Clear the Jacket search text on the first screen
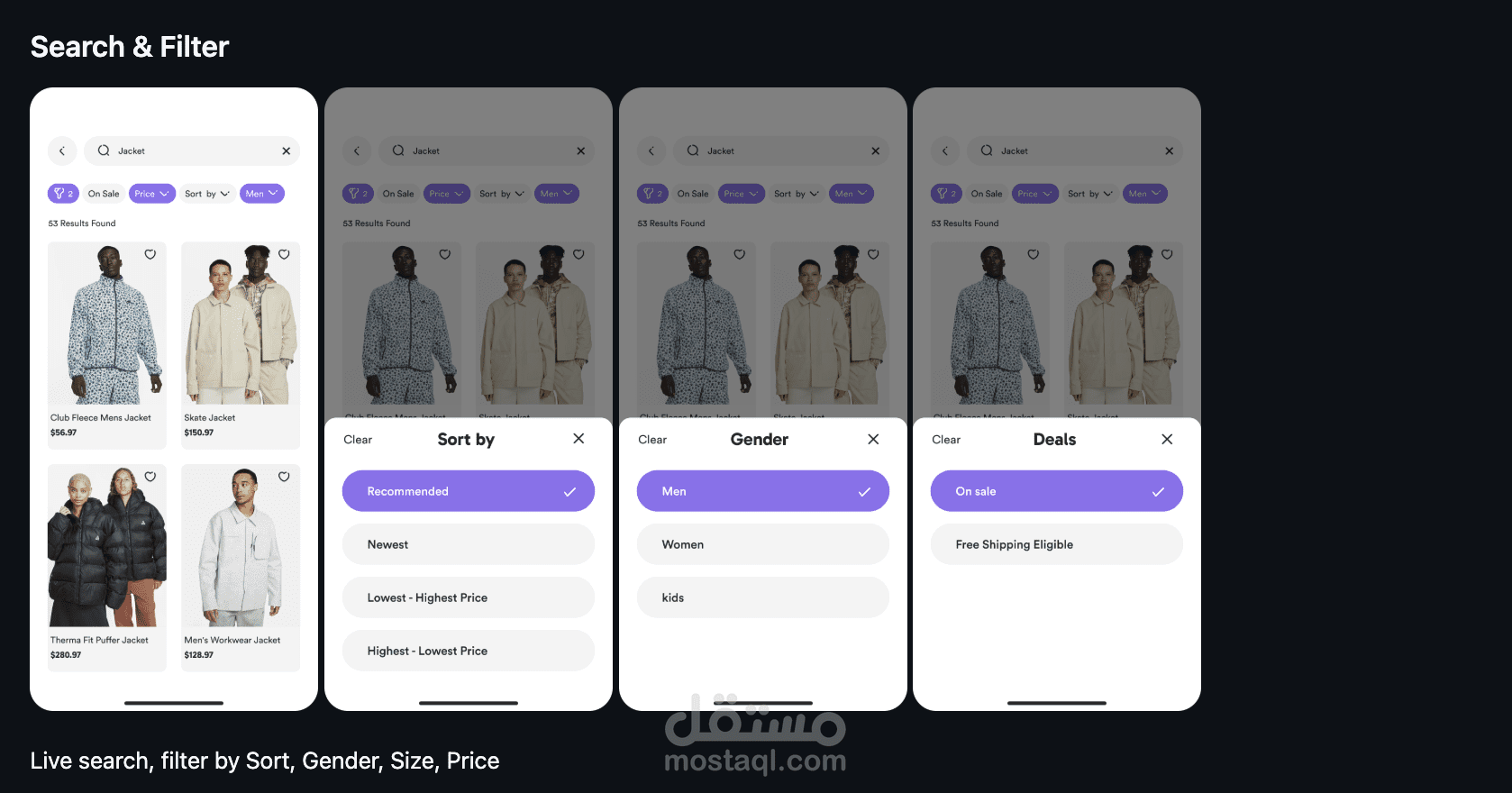The height and width of the screenshot is (793, 1512). (x=287, y=150)
